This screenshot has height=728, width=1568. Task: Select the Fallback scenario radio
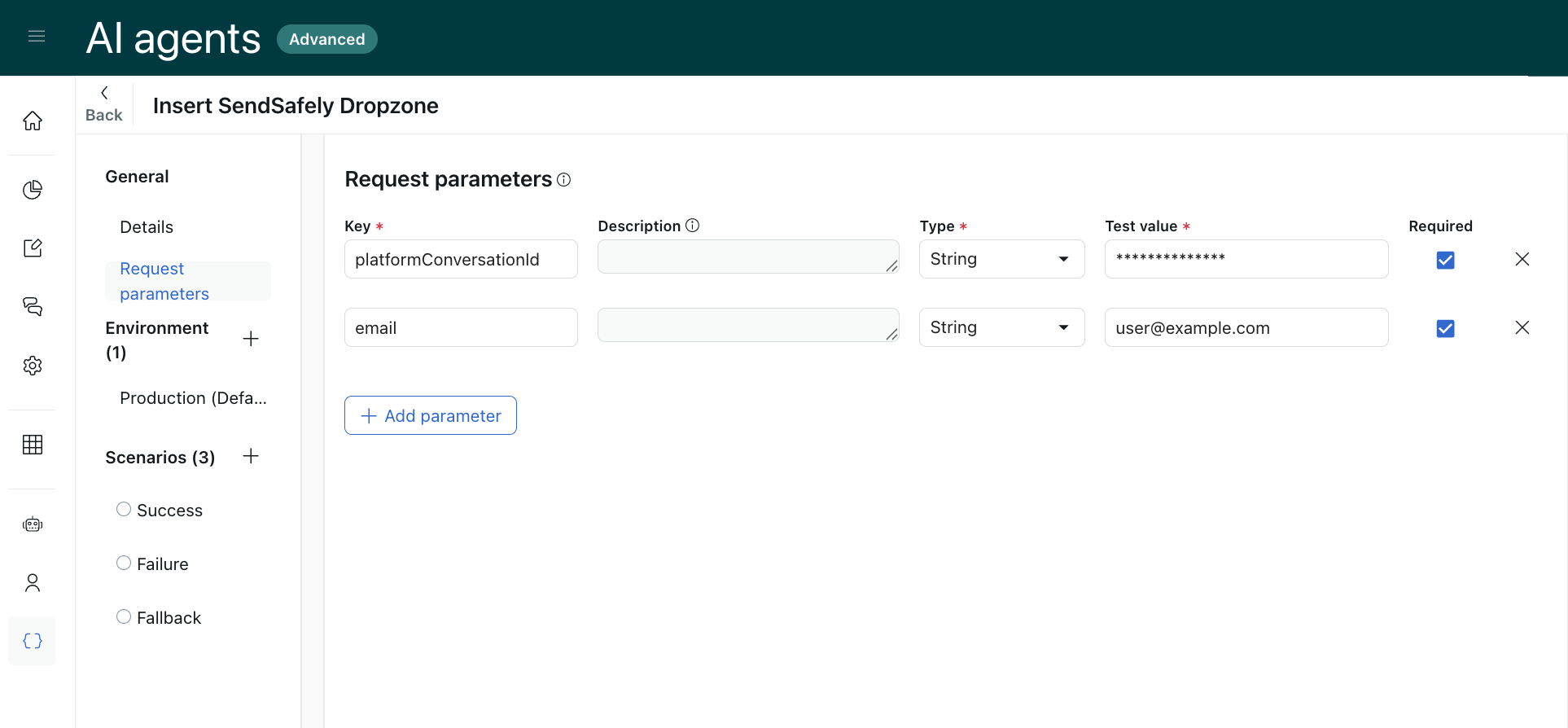124,616
